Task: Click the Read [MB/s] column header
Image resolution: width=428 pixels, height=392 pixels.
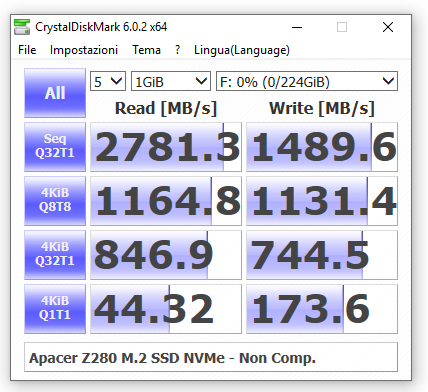Action: point(166,108)
